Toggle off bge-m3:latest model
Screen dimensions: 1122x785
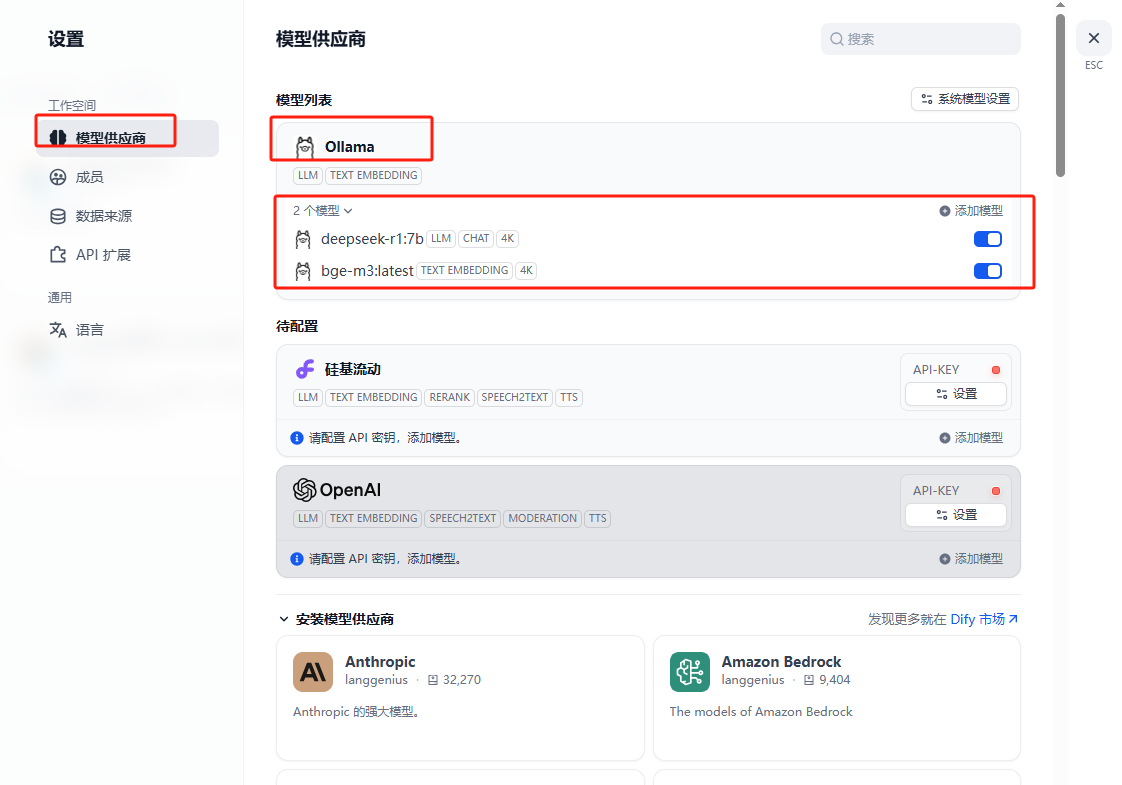pos(987,270)
